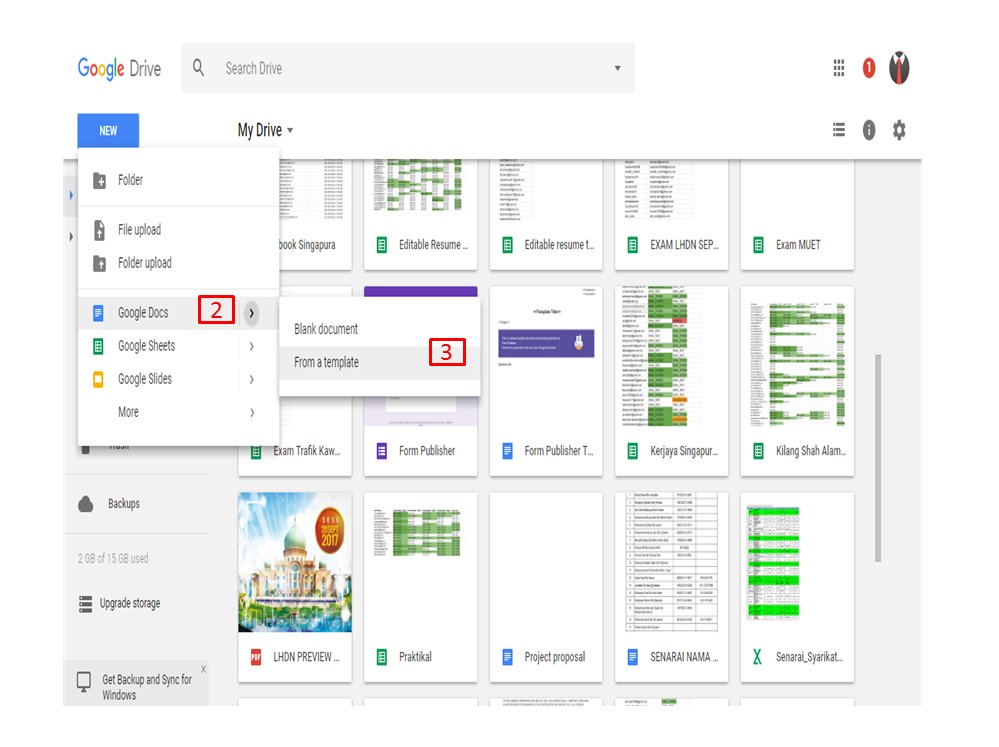This screenshot has width=999, height=747.
Task: Expand the Google Slides submenu arrow
Action: [x=252, y=379]
